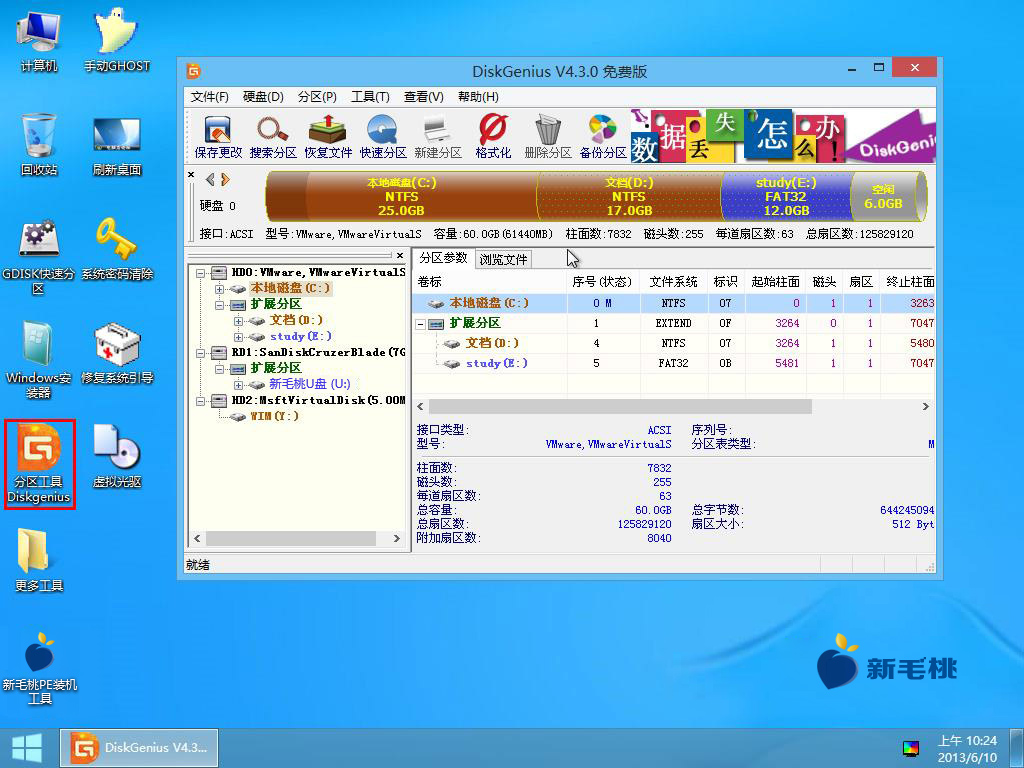Switch to the Browse Files (浏览文件) tab

point(503,259)
